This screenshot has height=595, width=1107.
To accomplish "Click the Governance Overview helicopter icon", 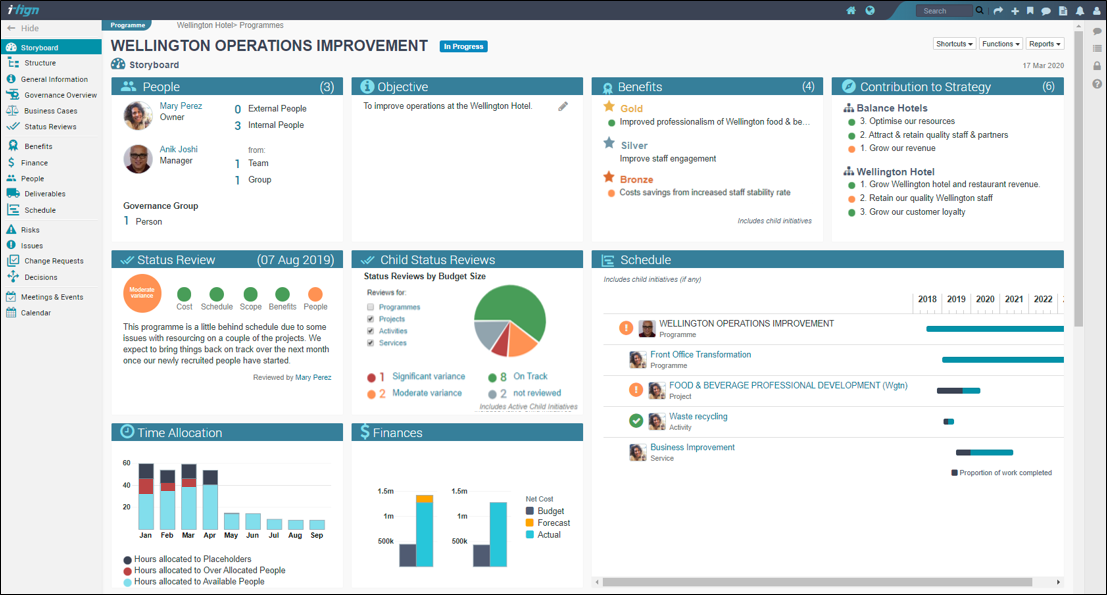I will point(13,95).
